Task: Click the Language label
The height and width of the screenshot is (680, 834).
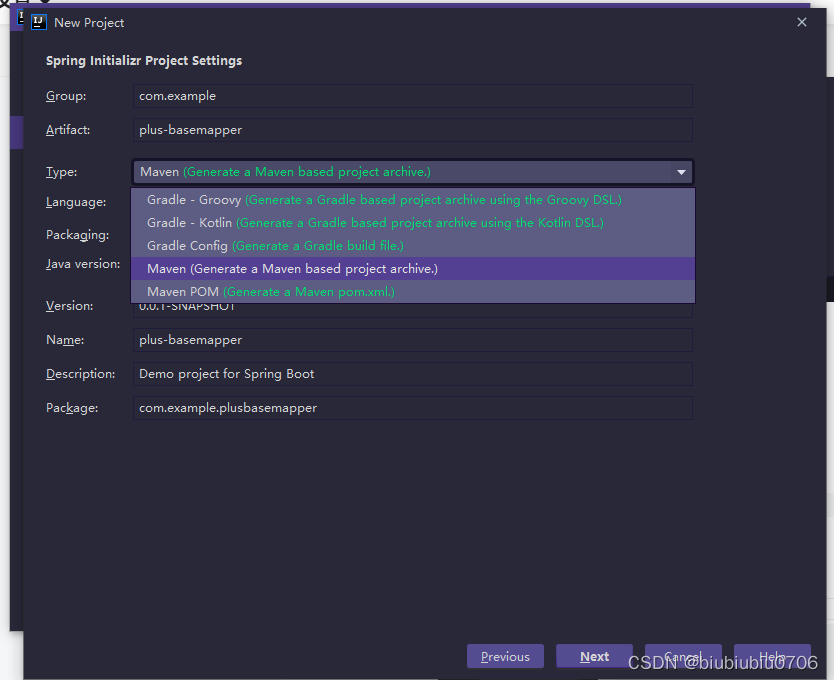Action: coord(76,202)
